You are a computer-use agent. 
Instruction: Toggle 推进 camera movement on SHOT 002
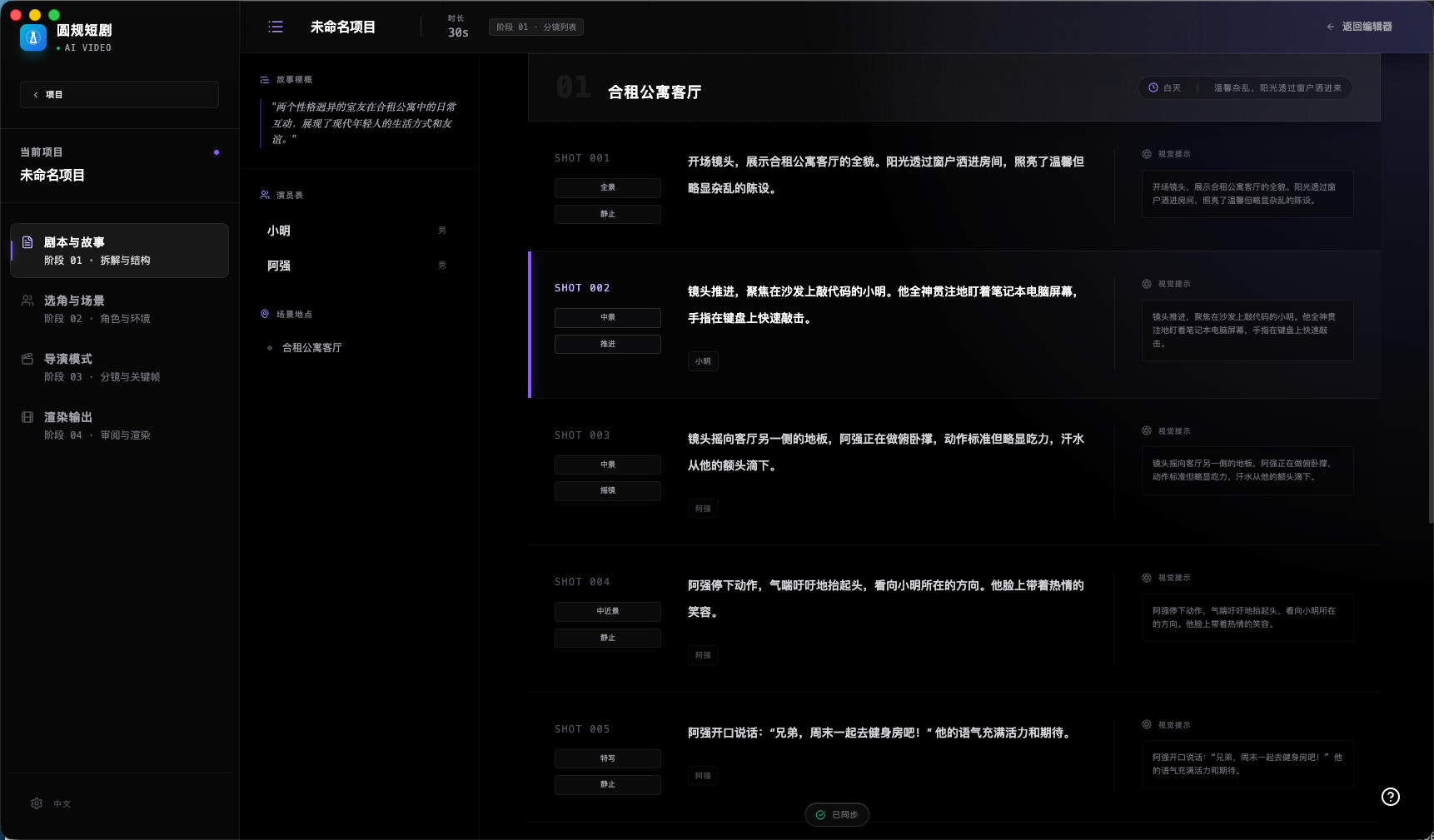click(x=607, y=344)
